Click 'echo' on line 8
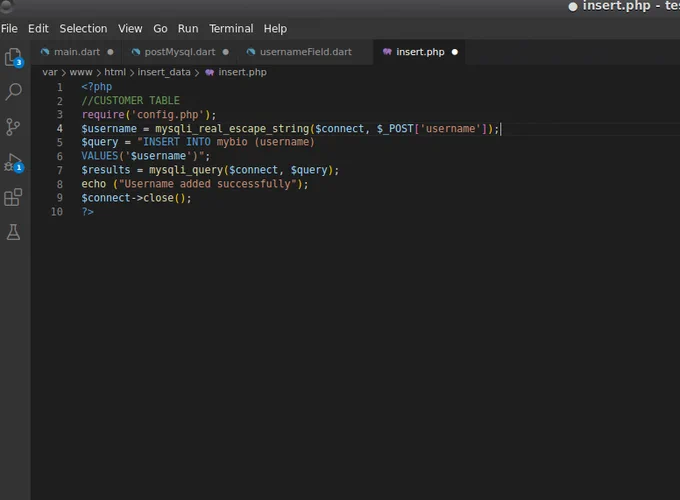680x500 pixels. 94,184
